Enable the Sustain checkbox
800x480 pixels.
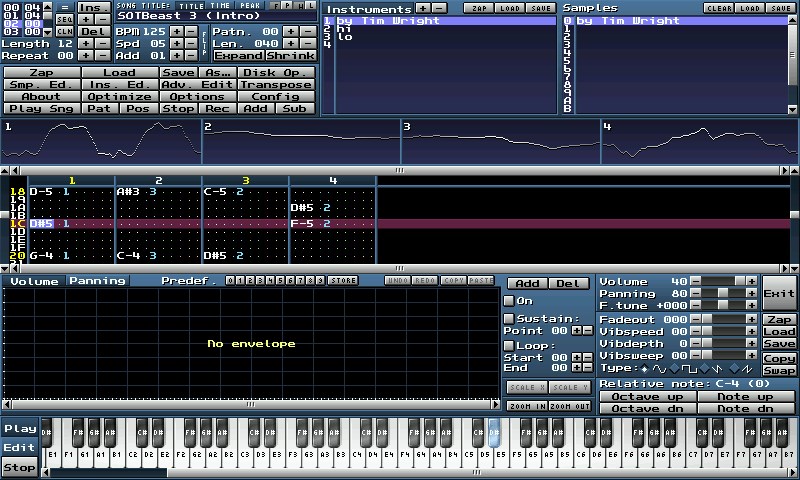click(509, 319)
